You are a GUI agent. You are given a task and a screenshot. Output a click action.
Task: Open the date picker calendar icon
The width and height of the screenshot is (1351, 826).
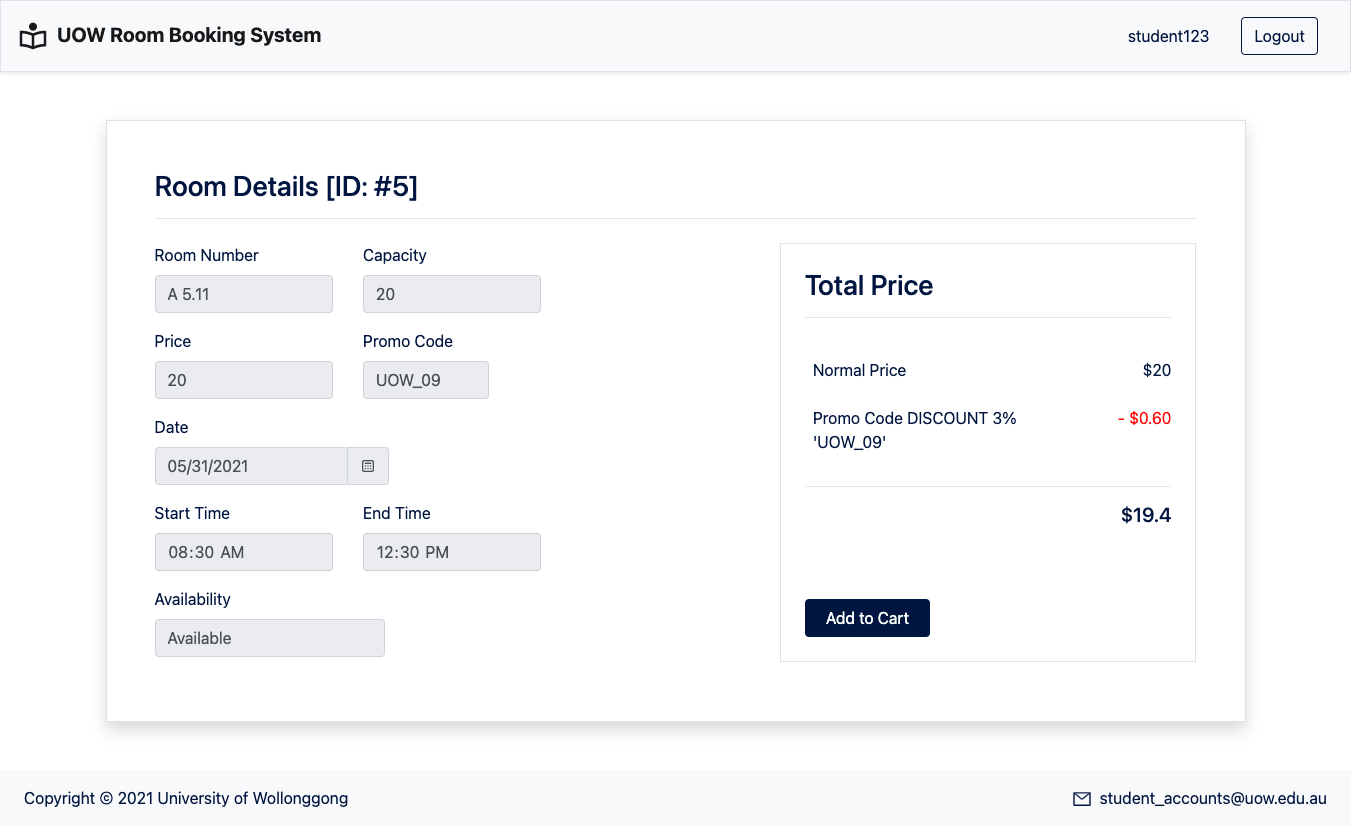(x=368, y=466)
